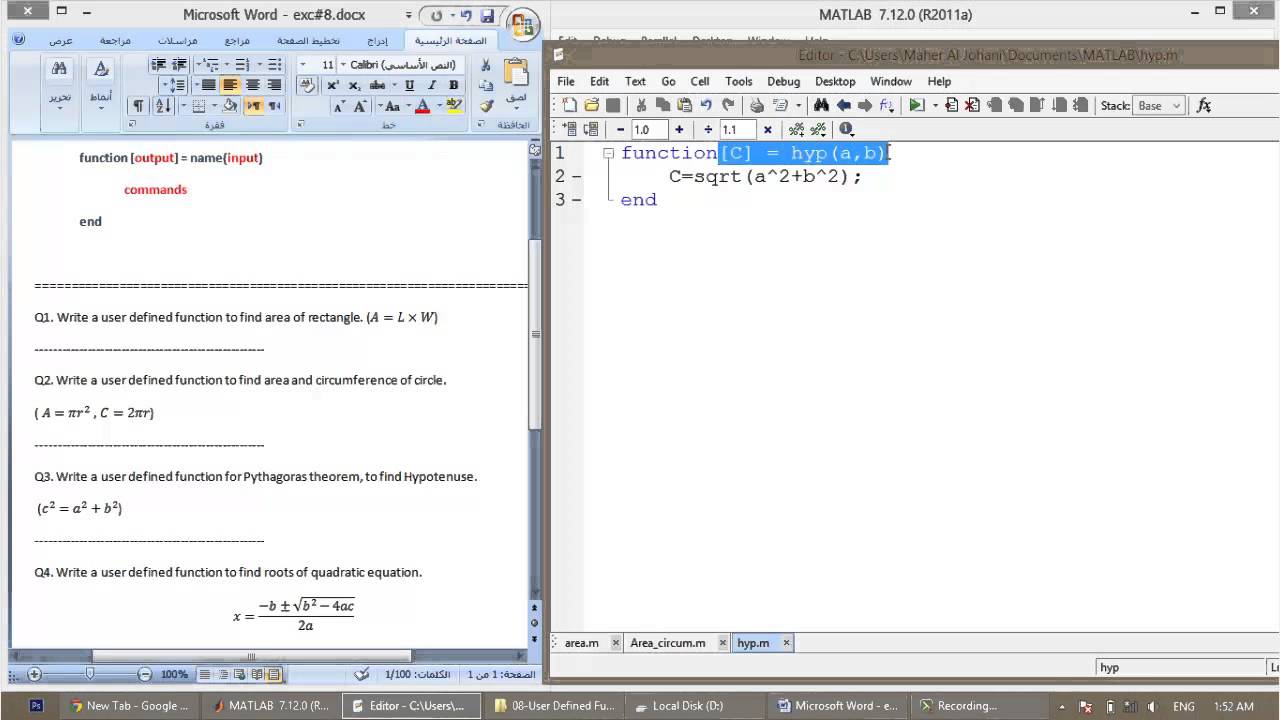Toggle center alignment in Word paragraph group

point(252,85)
